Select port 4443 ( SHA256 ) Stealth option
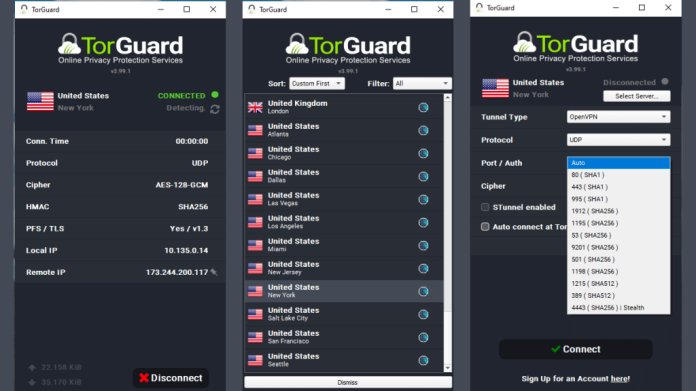 tap(618, 308)
